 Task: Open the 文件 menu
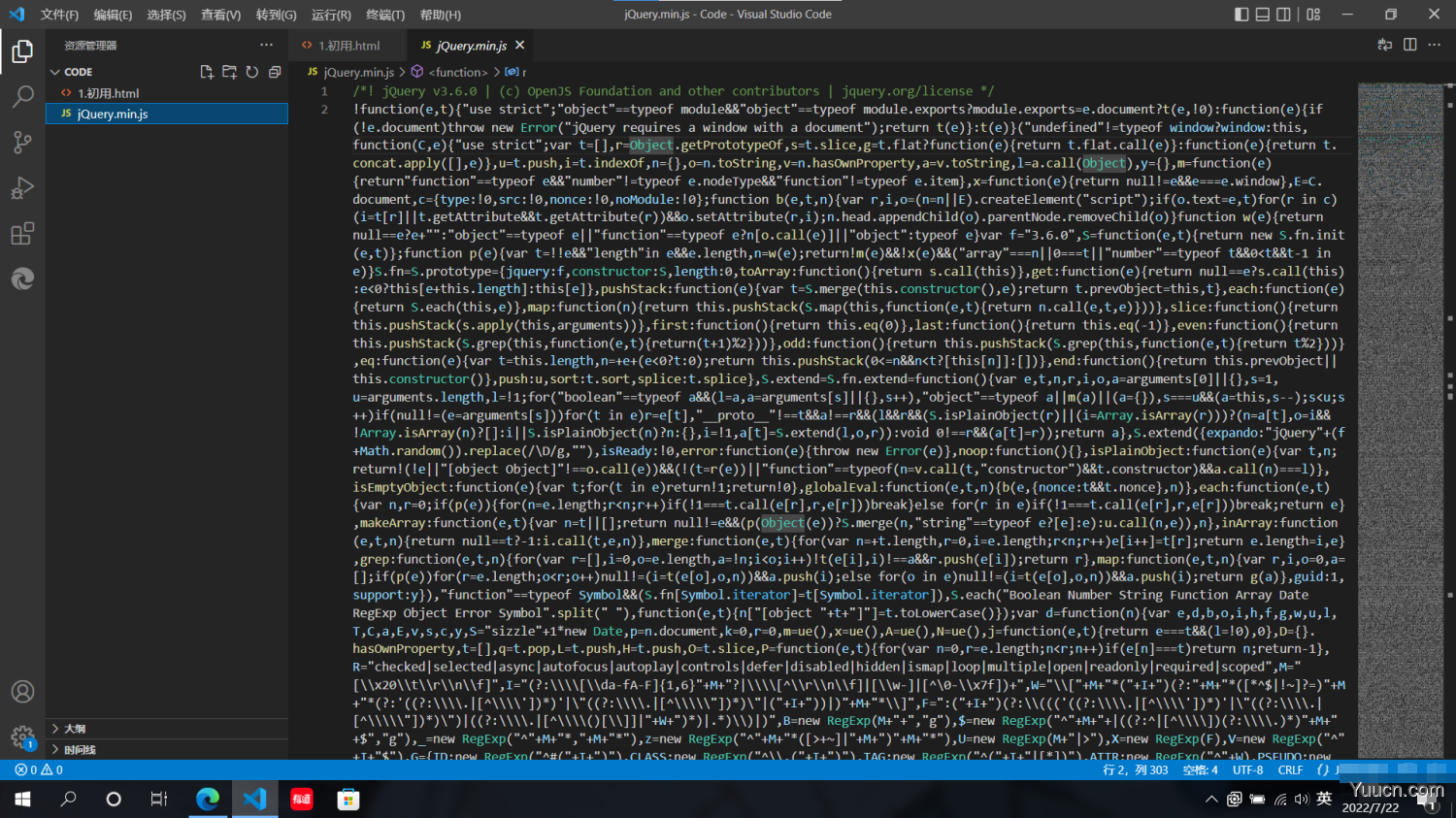(58, 14)
